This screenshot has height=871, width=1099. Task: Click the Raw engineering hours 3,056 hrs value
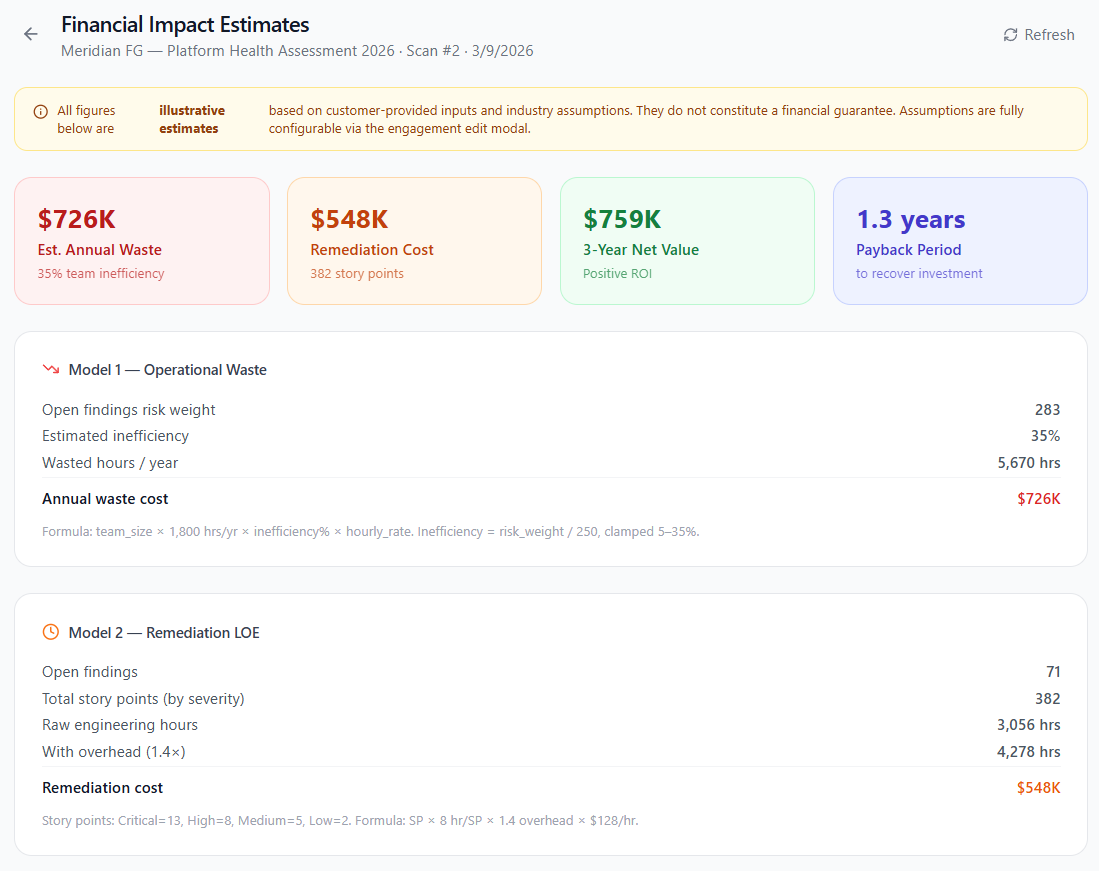1028,725
